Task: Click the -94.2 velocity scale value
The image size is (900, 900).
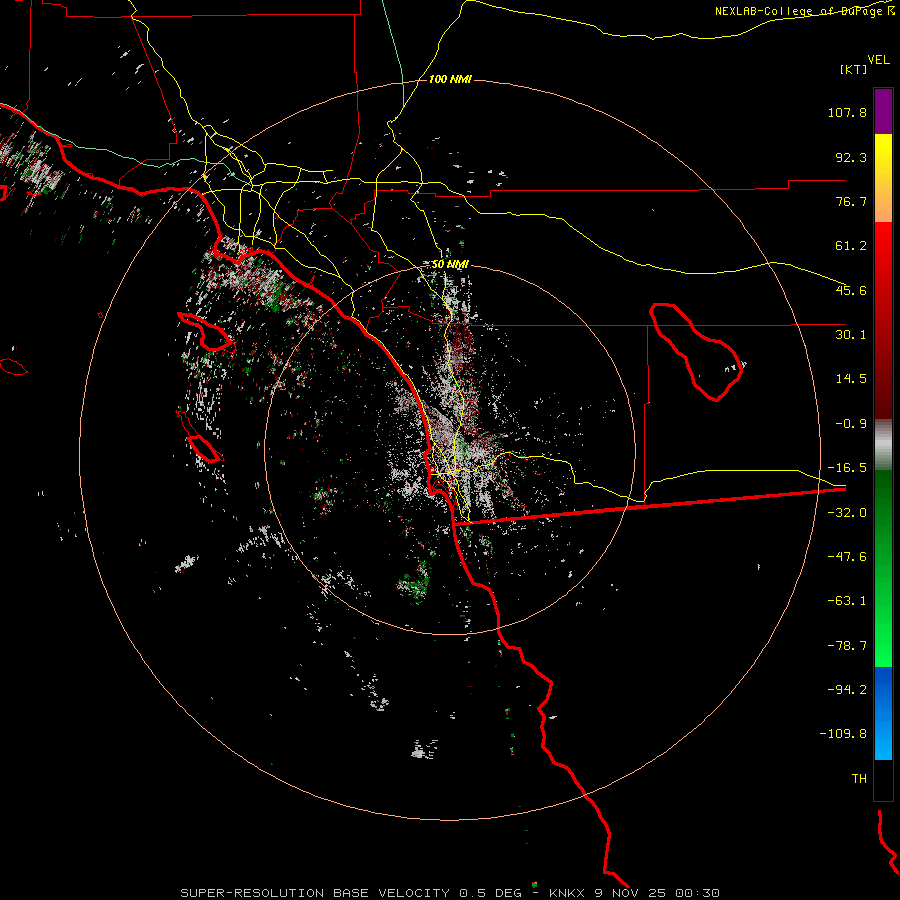Action: (847, 690)
